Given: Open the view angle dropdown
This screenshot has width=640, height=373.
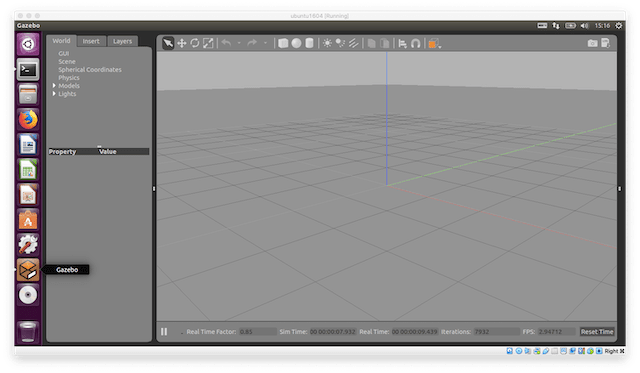Looking at the screenshot, I should tap(434, 43).
